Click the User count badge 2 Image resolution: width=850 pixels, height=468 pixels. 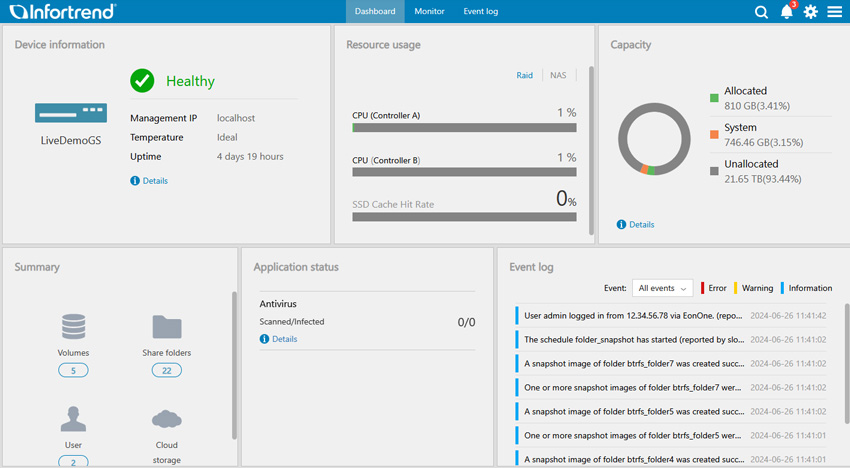[73, 461]
